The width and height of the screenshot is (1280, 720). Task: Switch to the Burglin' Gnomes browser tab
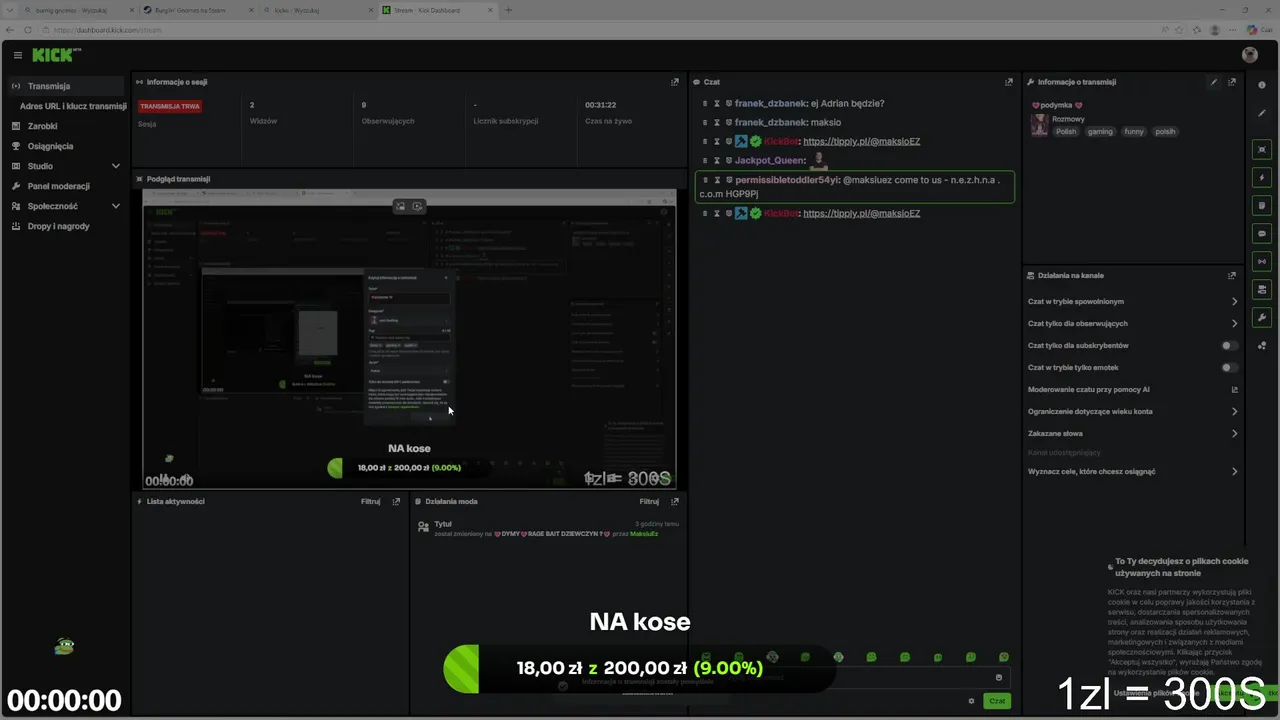click(196, 10)
